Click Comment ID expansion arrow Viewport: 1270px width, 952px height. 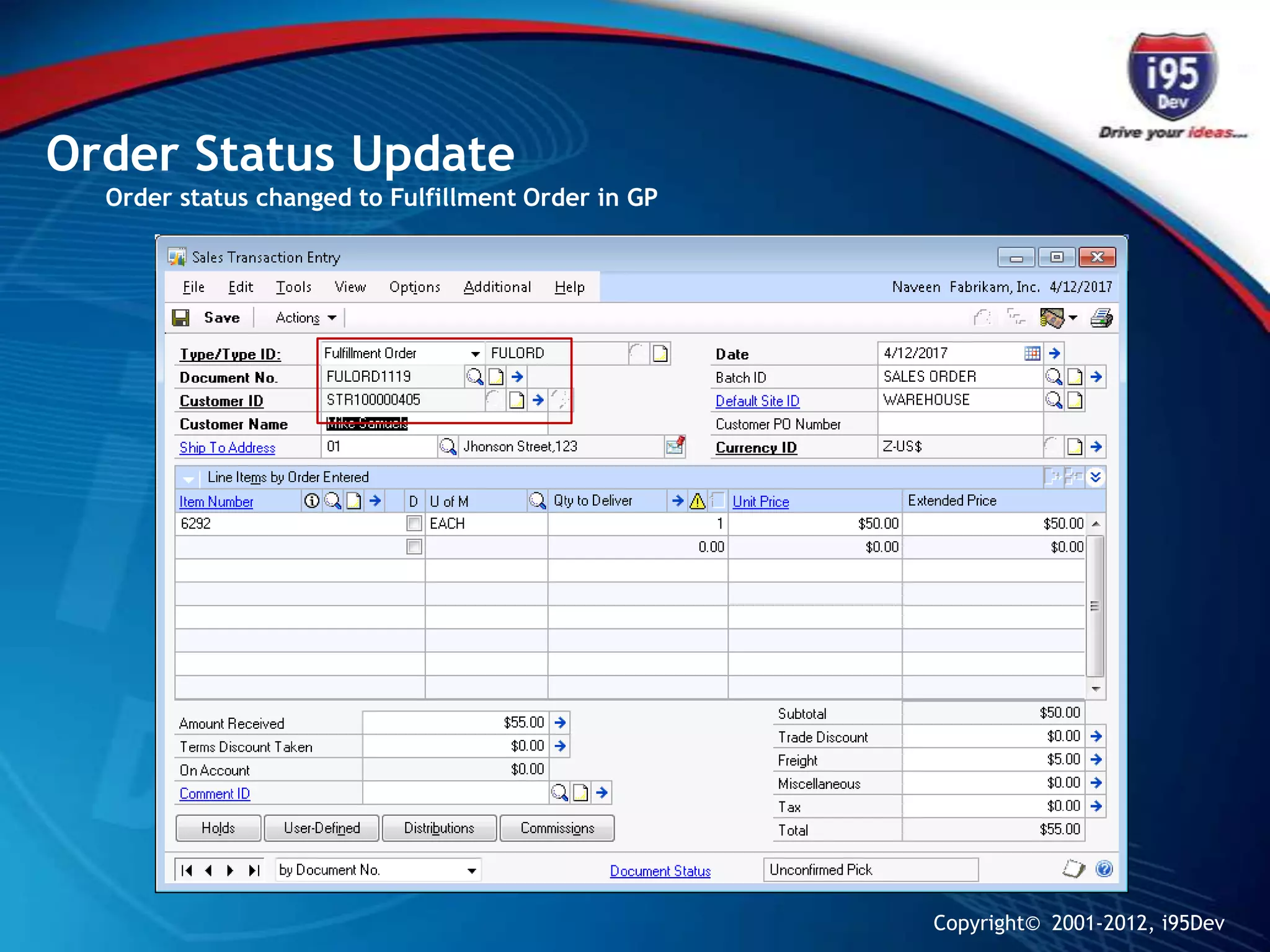click(602, 792)
